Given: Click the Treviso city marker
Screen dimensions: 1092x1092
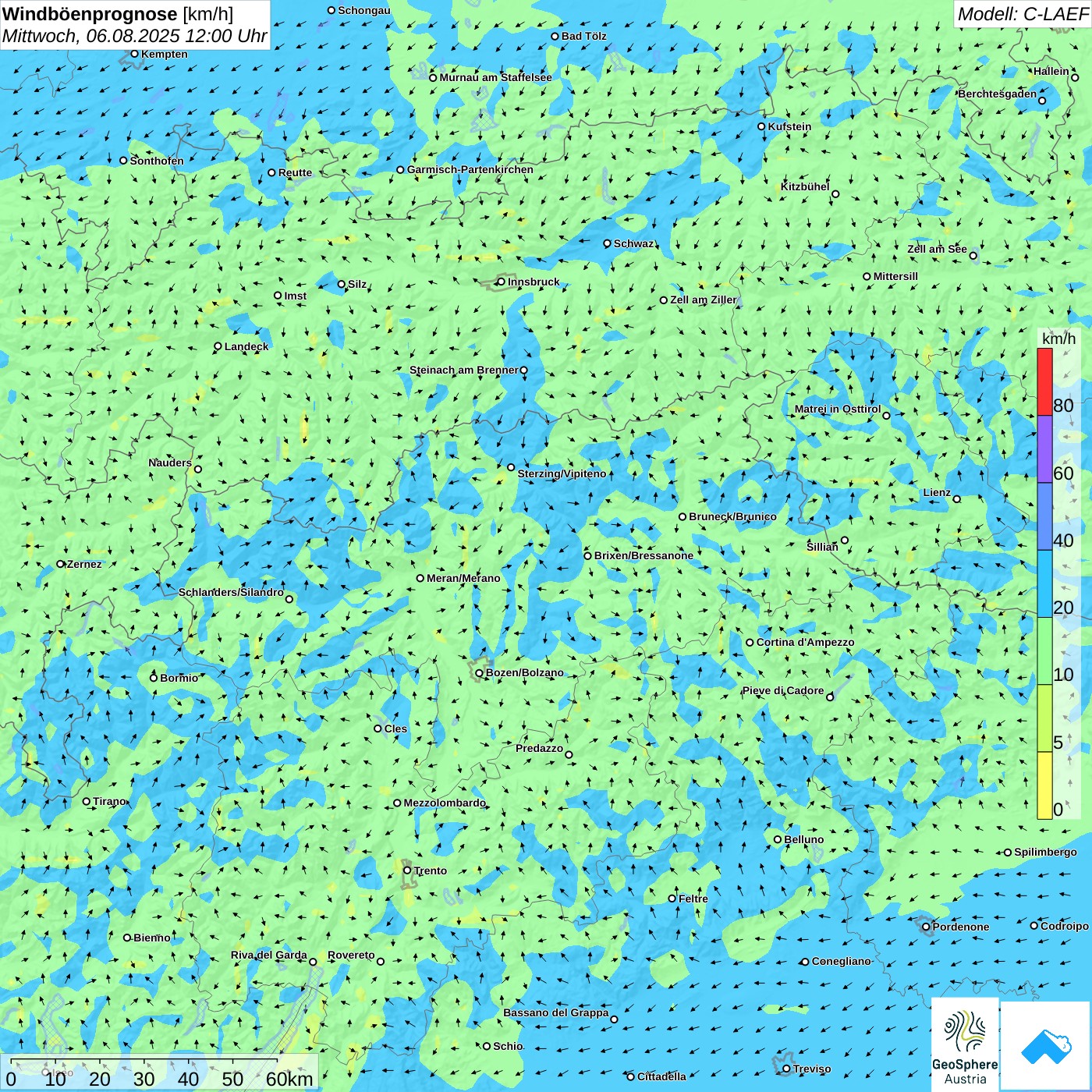Looking at the screenshot, I should (786, 1069).
